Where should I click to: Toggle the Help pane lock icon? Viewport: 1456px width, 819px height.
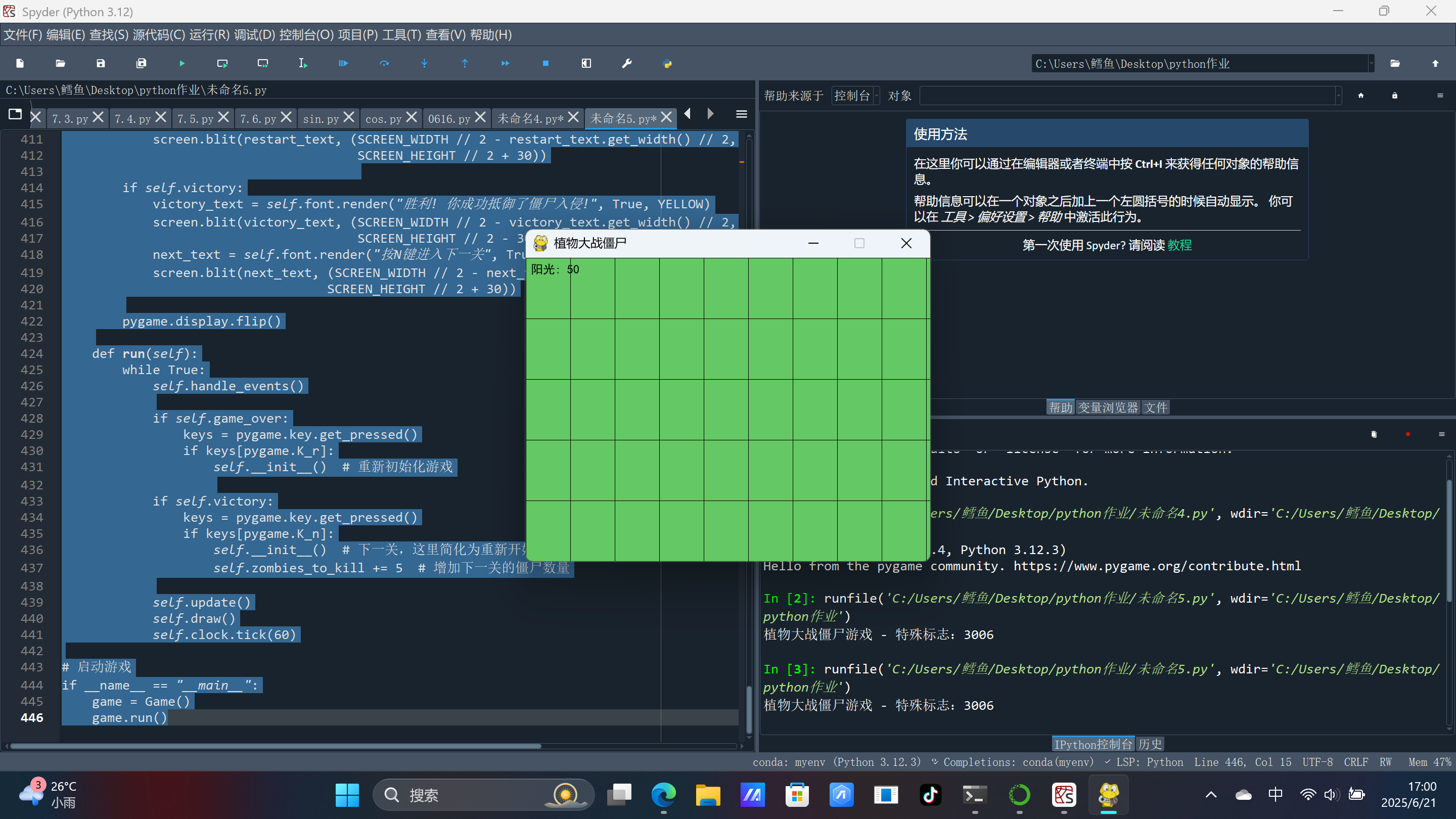point(1394,96)
